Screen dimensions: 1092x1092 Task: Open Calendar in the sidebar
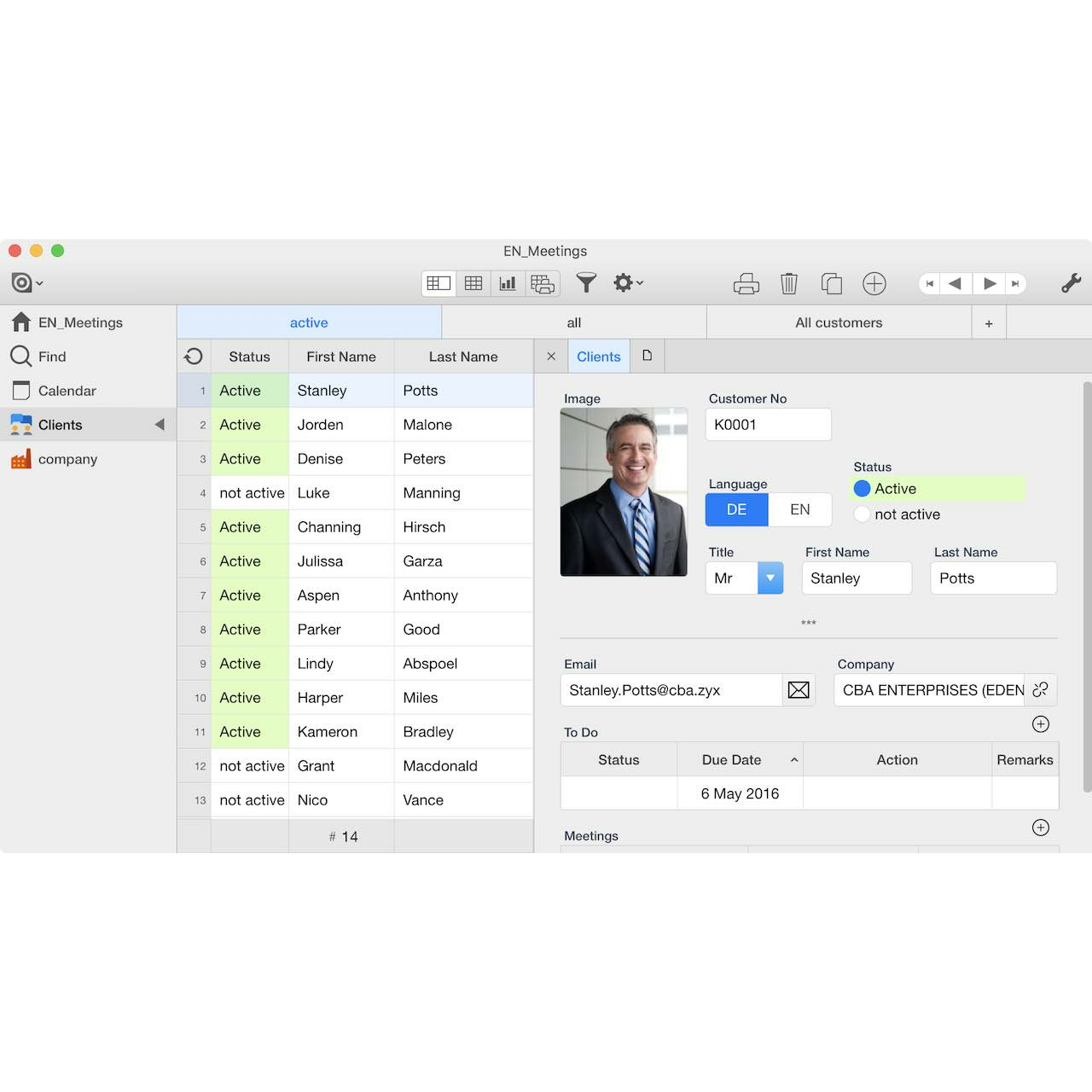tap(67, 391)
